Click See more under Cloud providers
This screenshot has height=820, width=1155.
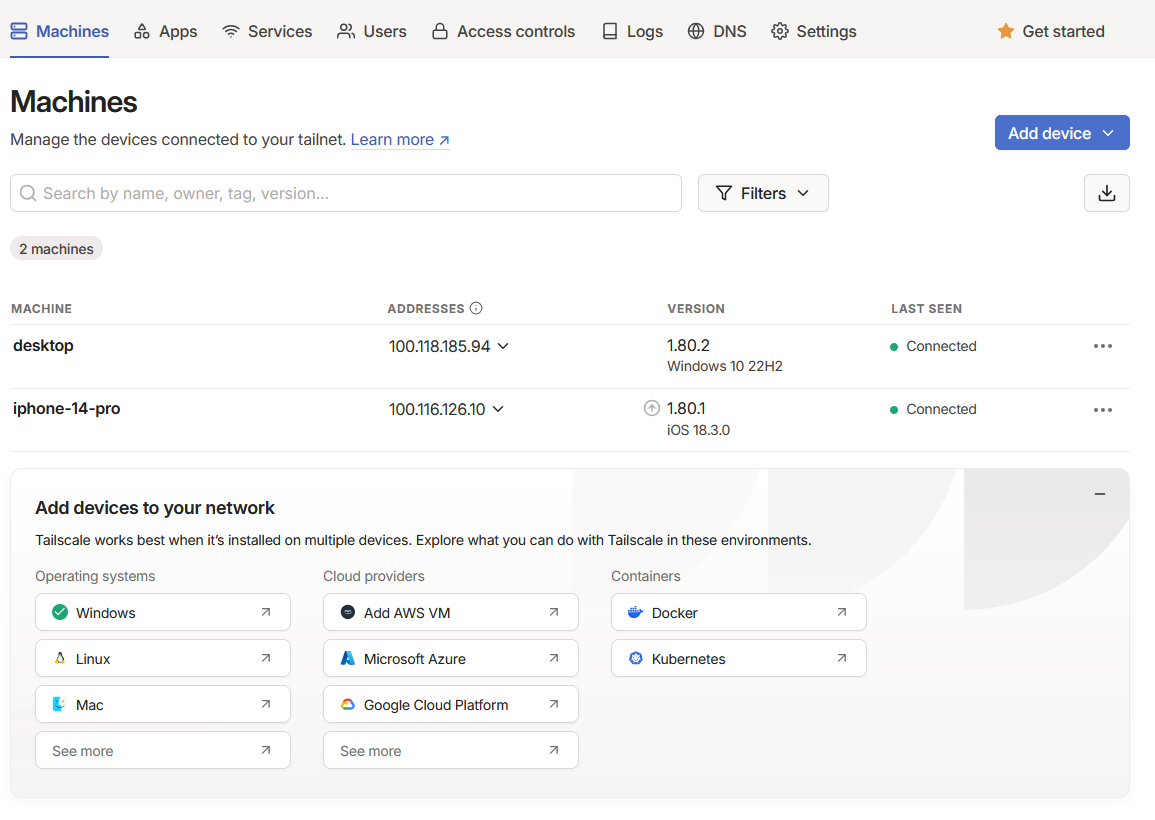451,750
